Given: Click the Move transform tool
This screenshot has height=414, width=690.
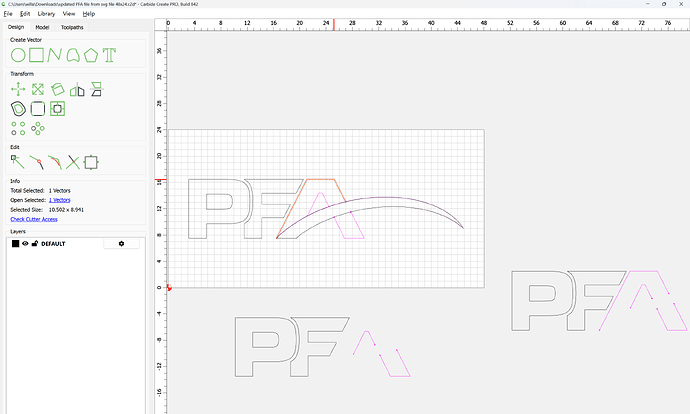Looking at the screenshot, I should pyautogui.click(x=17, y=89).
